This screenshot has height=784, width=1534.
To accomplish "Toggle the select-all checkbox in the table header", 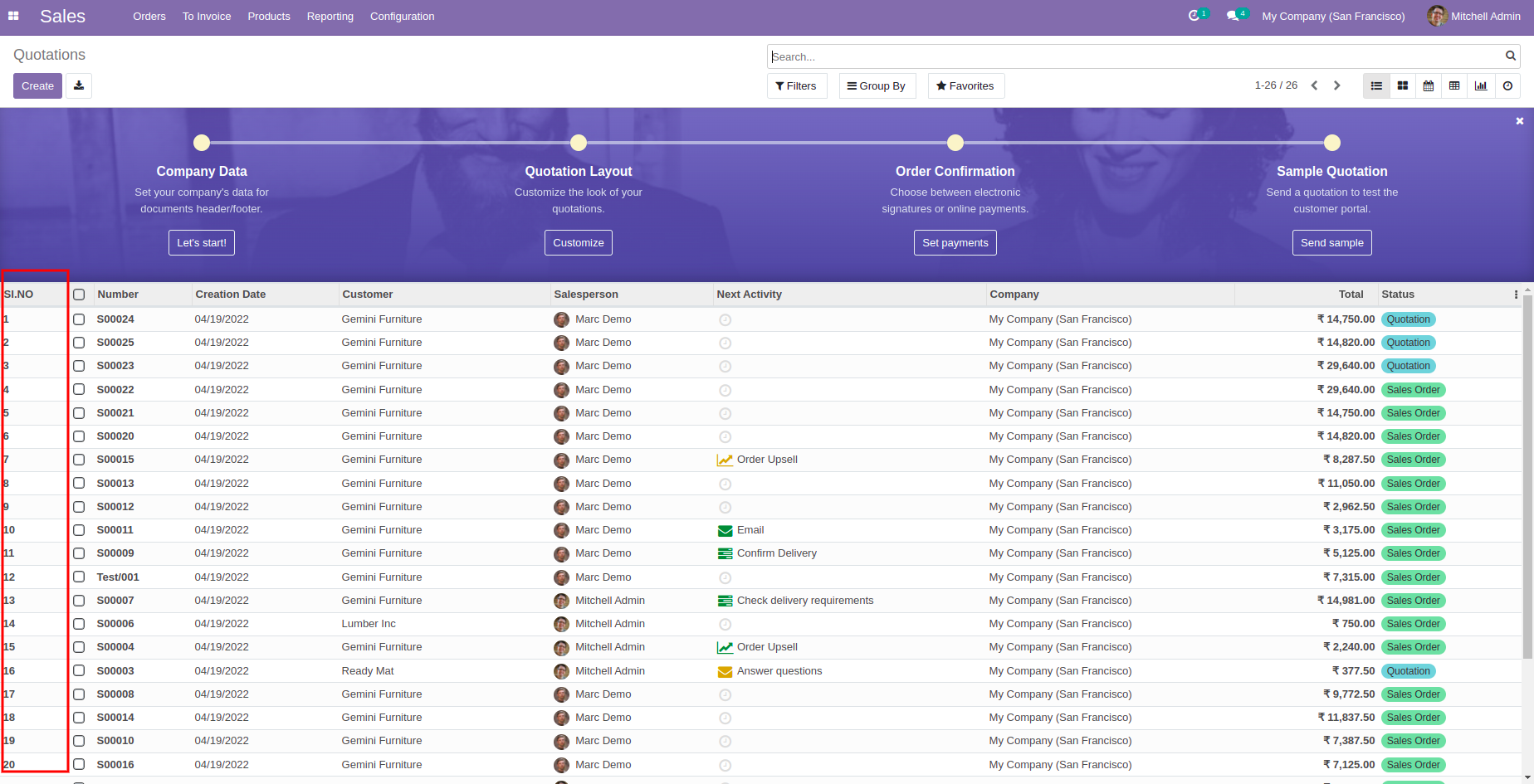I will 79,295.
